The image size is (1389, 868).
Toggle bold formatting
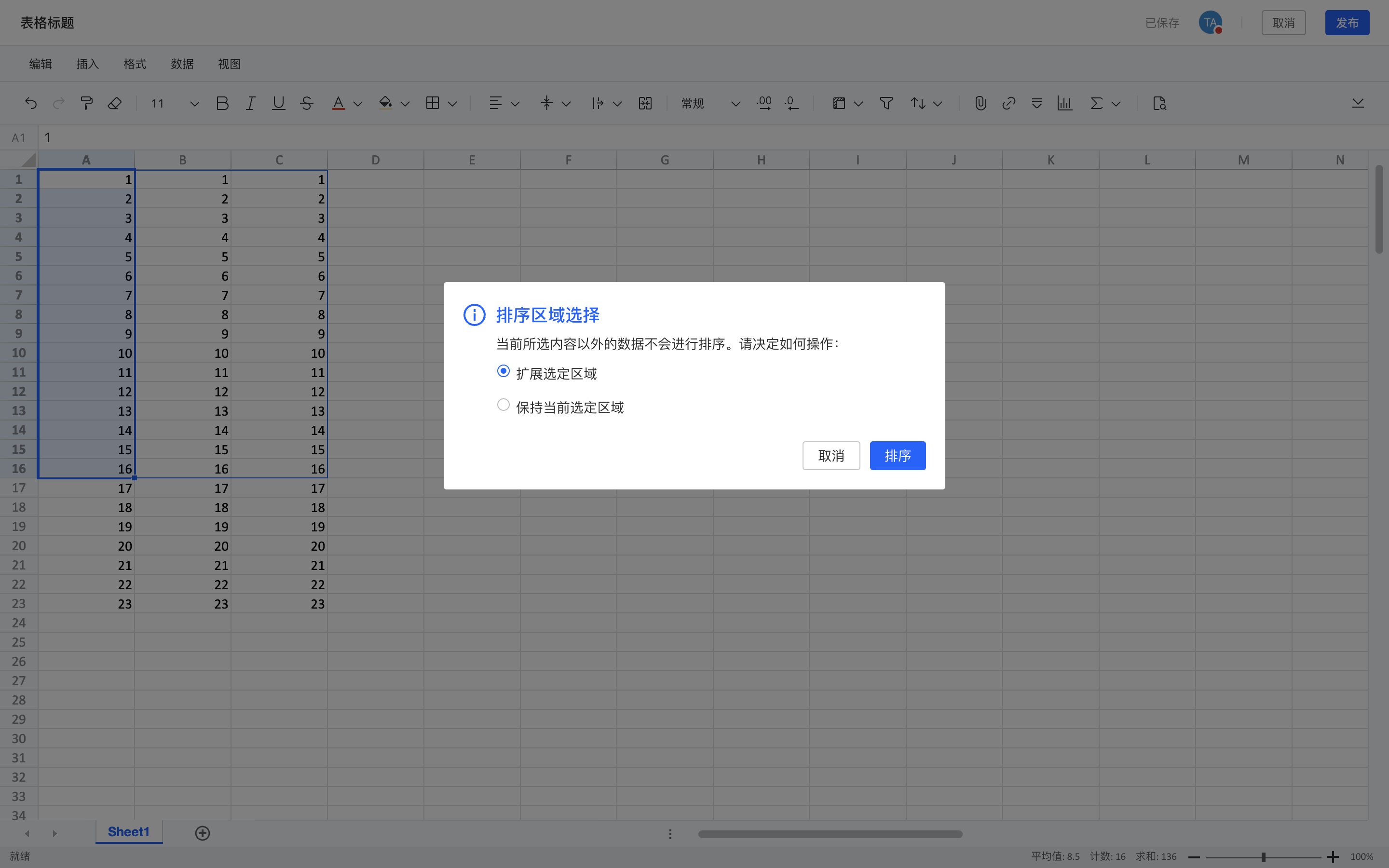point(223,103)
